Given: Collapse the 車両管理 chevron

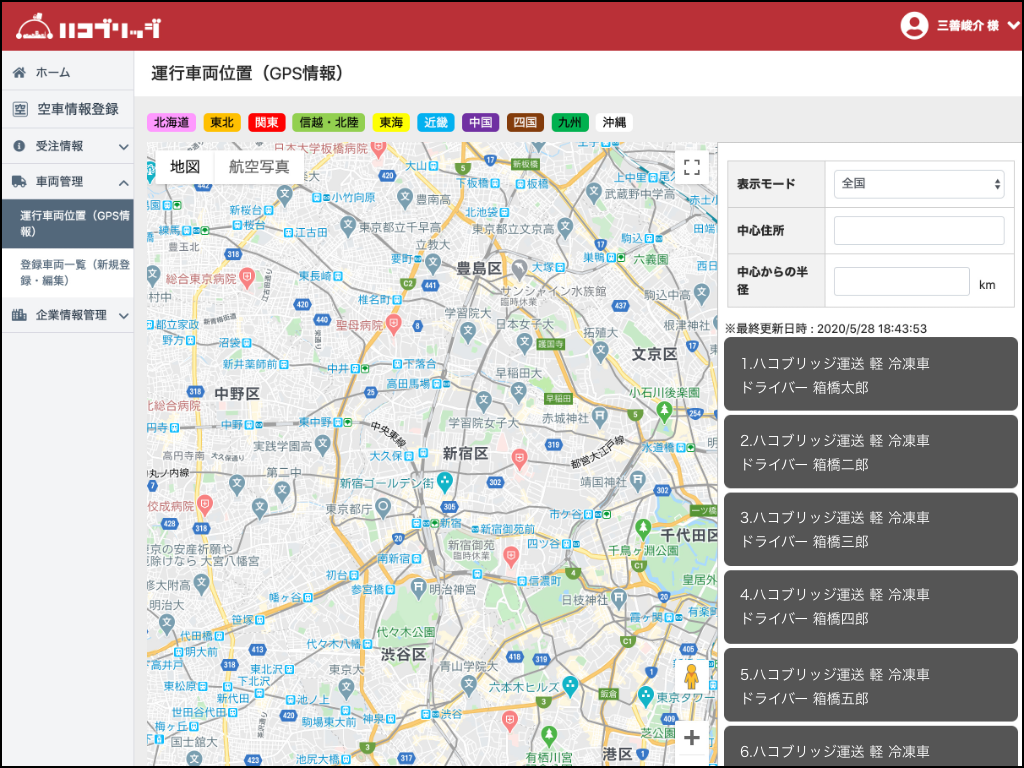Looking at the screenshot, I should point(123,183).
